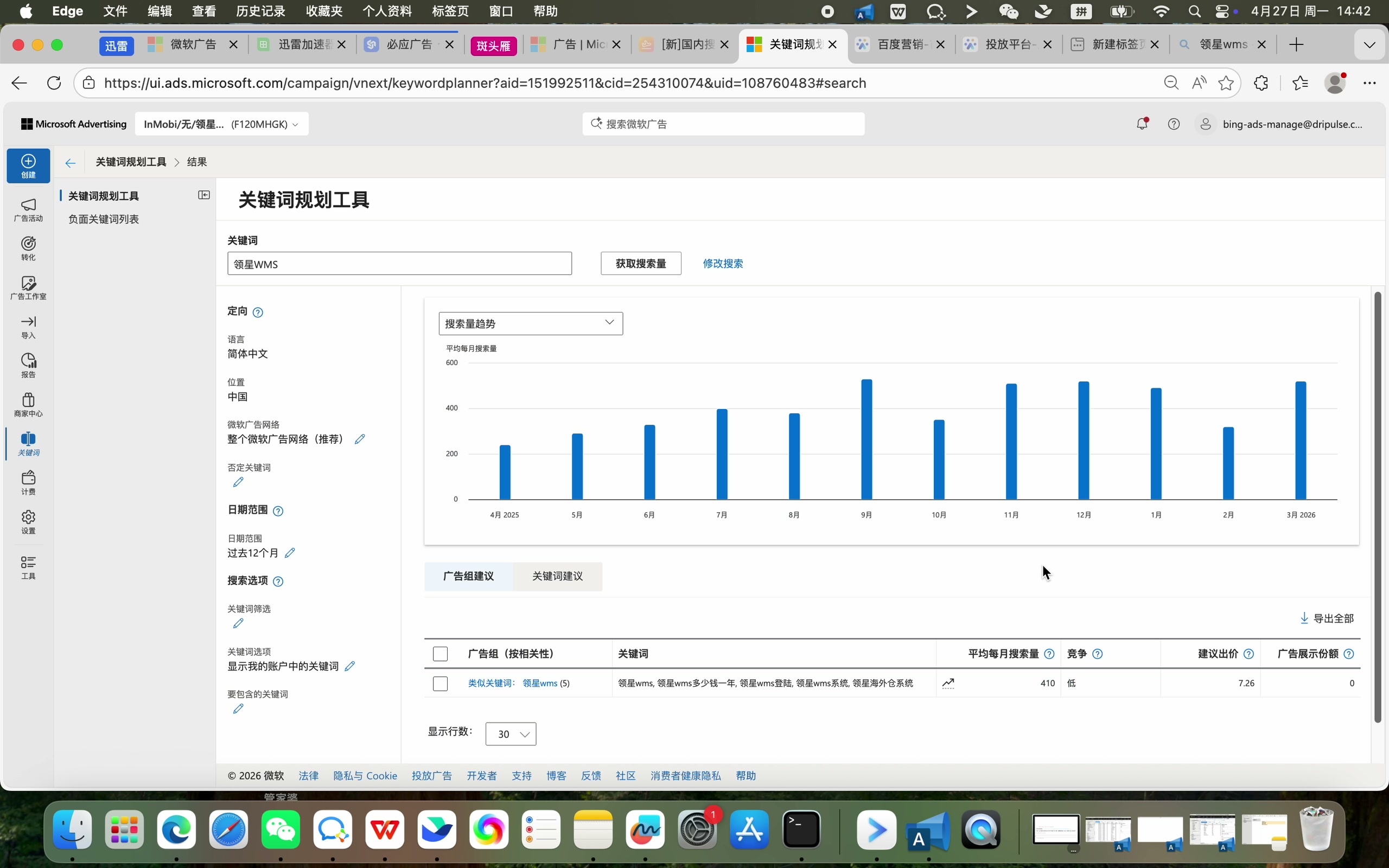This screenshot has height=868, width=1389.
Task: Click the trend chart icon in 领星wms row
Action: click(x=948, y=683)
